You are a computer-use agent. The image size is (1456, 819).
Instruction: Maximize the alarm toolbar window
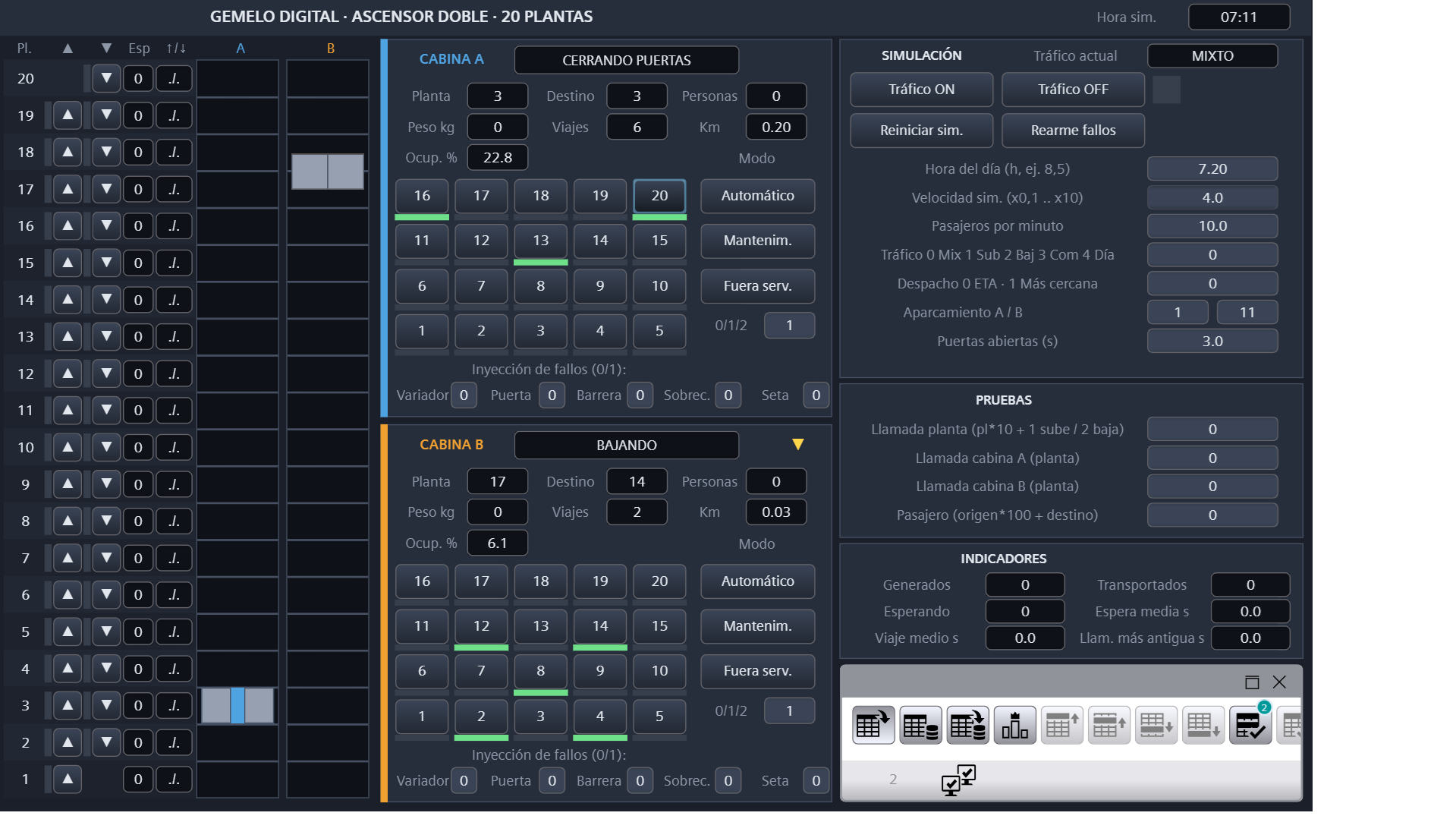1252,682
